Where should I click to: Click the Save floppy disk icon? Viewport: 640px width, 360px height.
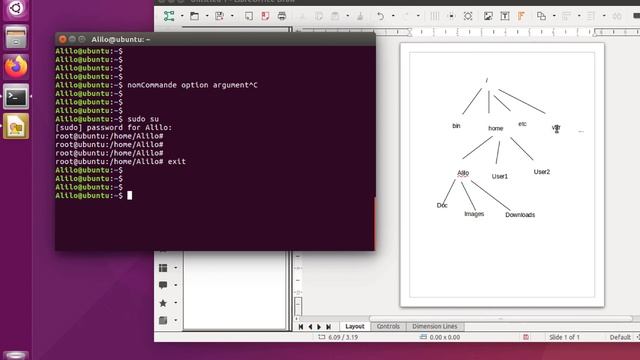(220, 16)
